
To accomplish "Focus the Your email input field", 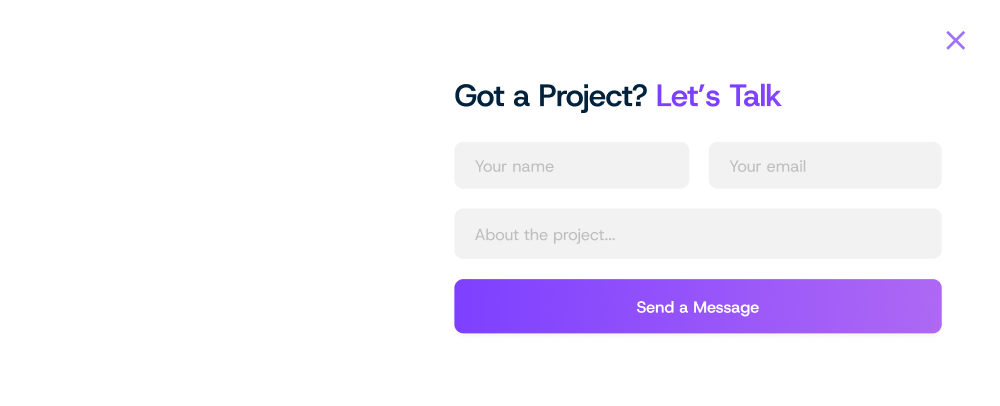I will pos(825,165).
